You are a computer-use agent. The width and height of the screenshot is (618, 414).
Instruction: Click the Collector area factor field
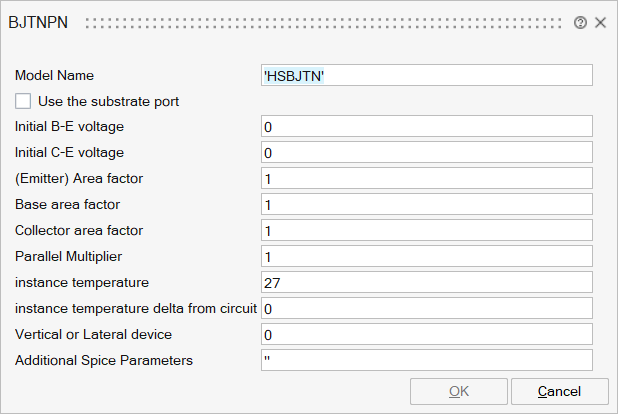pos(426,231)
